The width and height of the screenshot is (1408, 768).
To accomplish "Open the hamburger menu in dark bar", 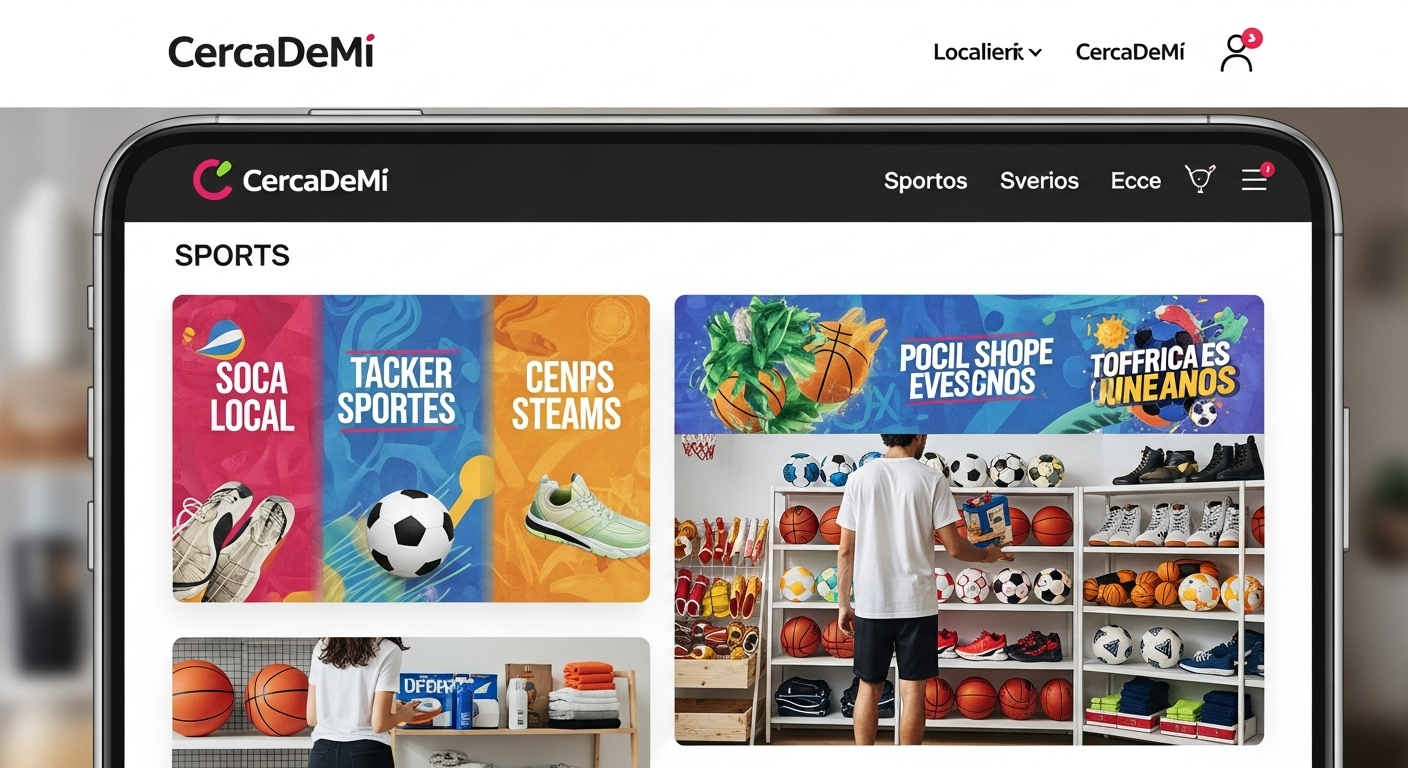I will 1254,180.
